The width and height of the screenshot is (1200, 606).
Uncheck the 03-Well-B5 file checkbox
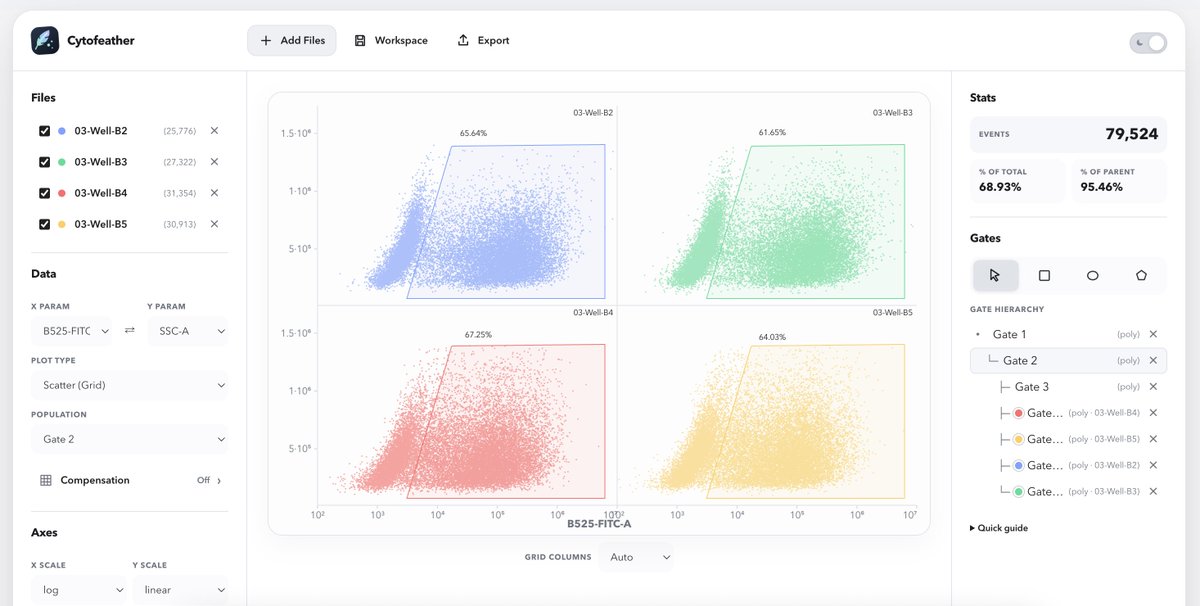(x=44, y=224)
